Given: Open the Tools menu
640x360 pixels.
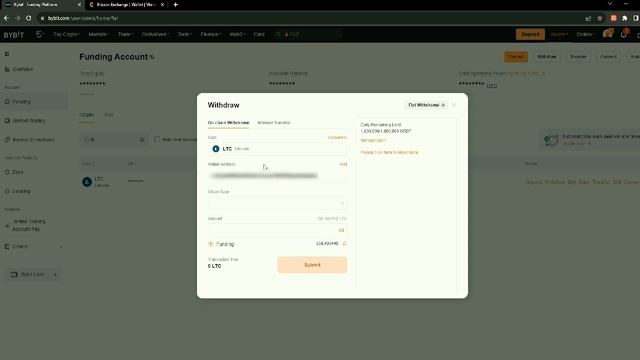Looking at the screenshot, I should (x=184, y=34).
